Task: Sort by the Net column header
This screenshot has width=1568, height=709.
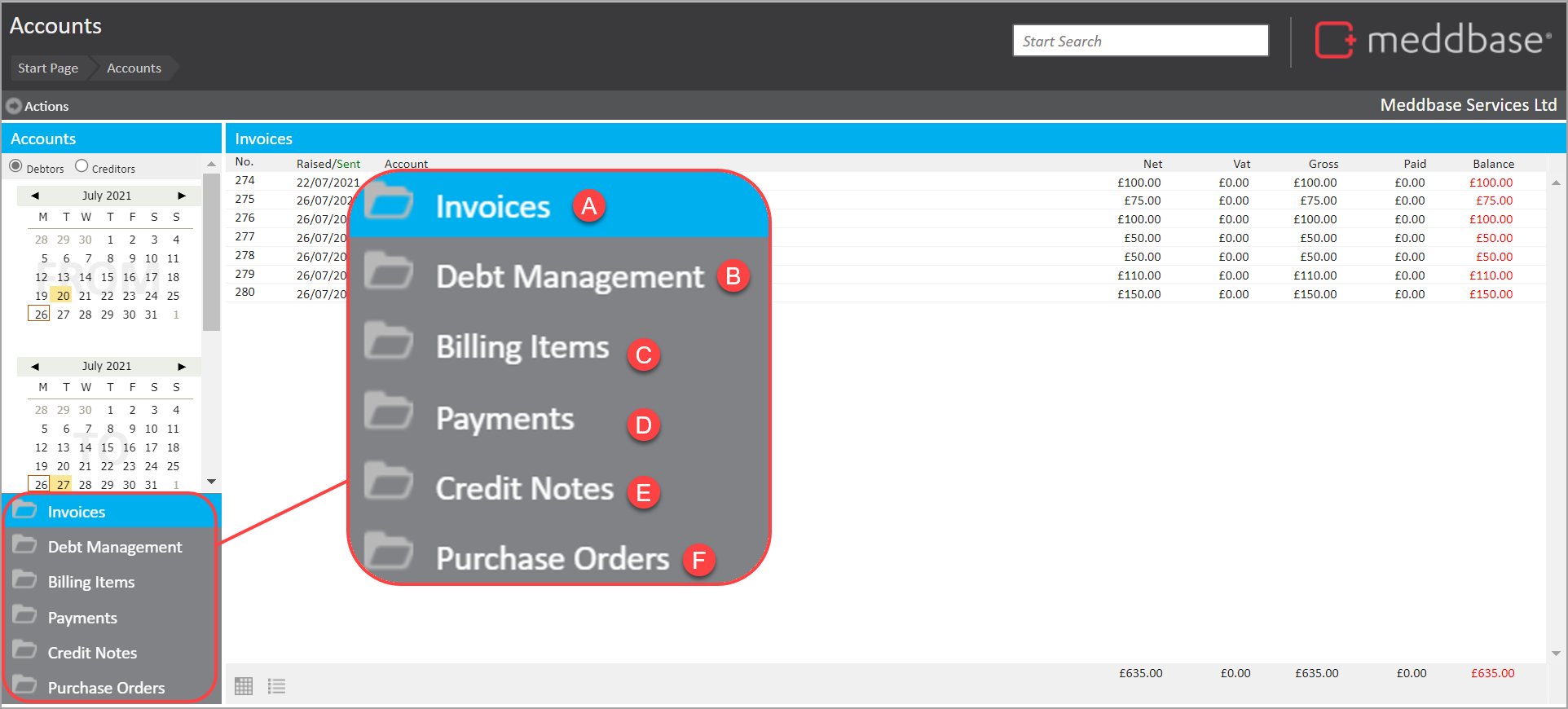Action: [x=1152, y=164]
